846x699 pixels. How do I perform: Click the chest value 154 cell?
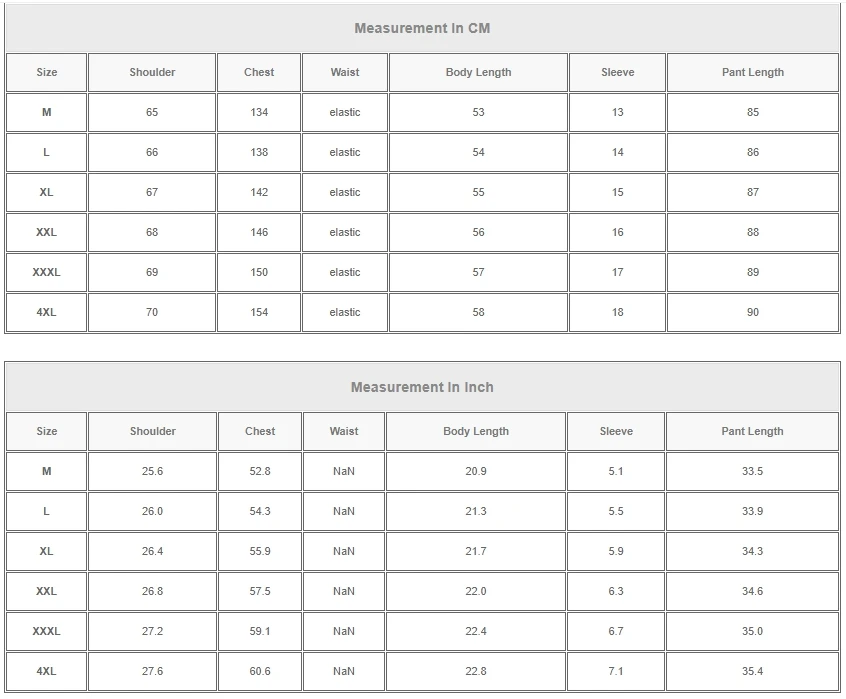pyautogui.click(x=259, y=312)
